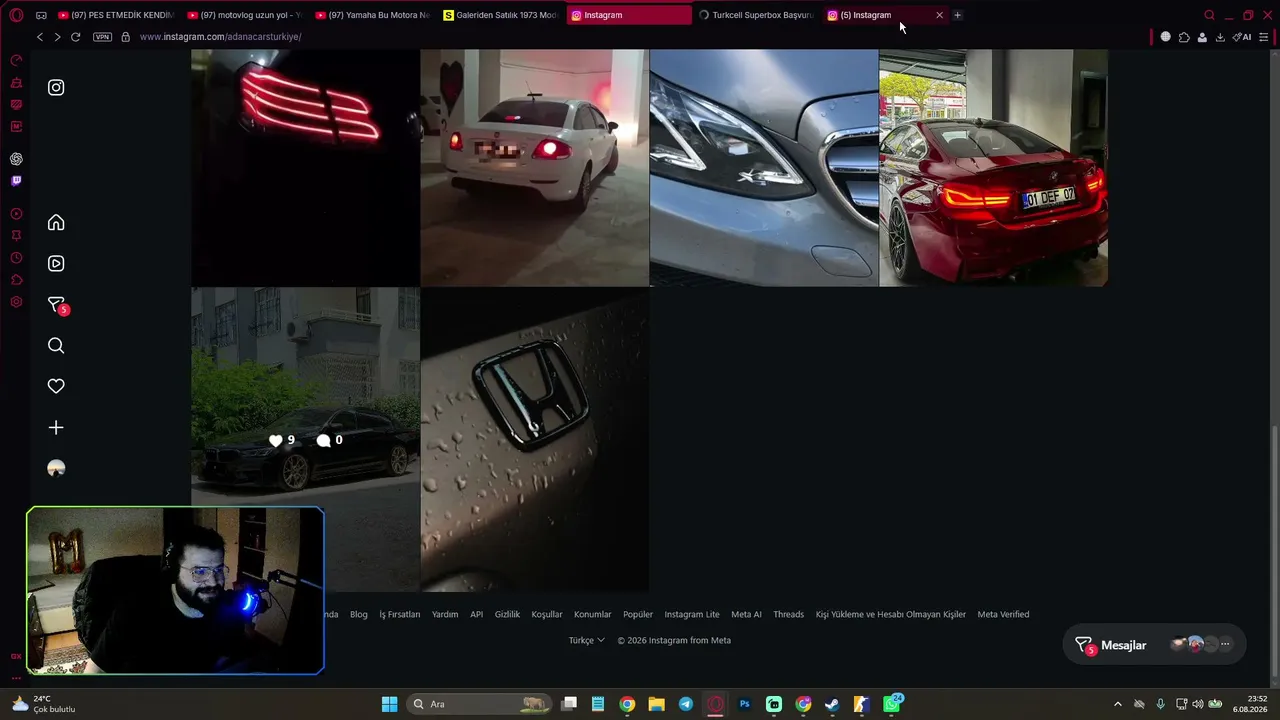Open the browser account profile icon

tap(1202, 37)
